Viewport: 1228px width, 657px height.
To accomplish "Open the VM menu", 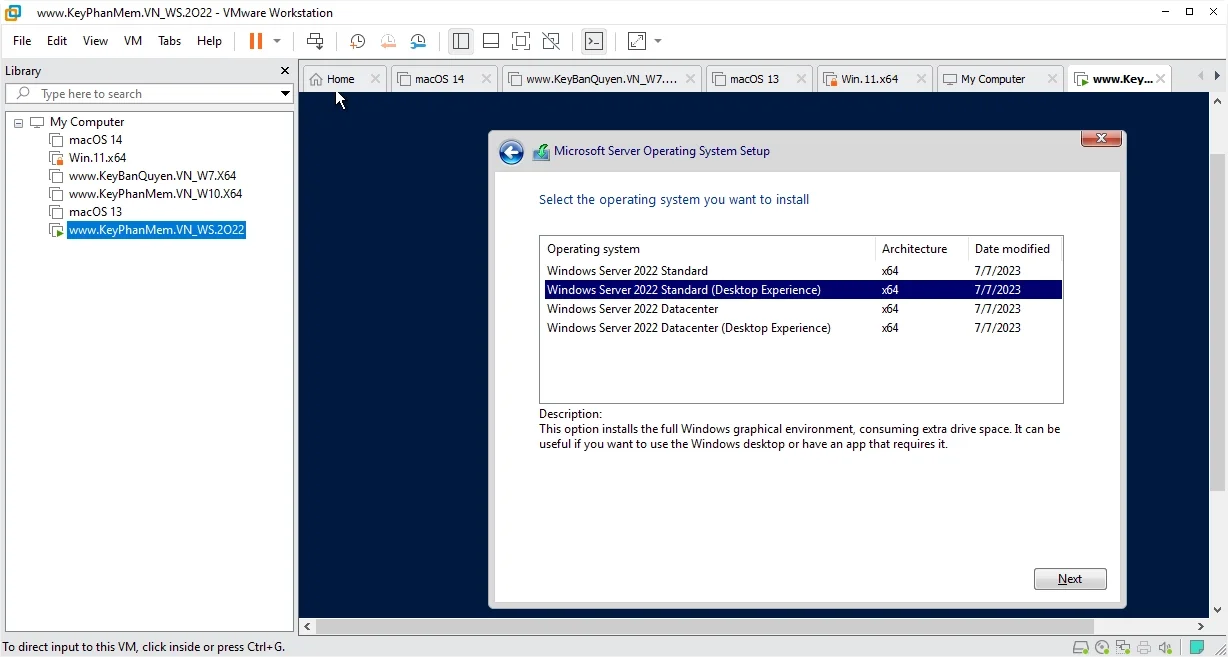I will (132, 41).
